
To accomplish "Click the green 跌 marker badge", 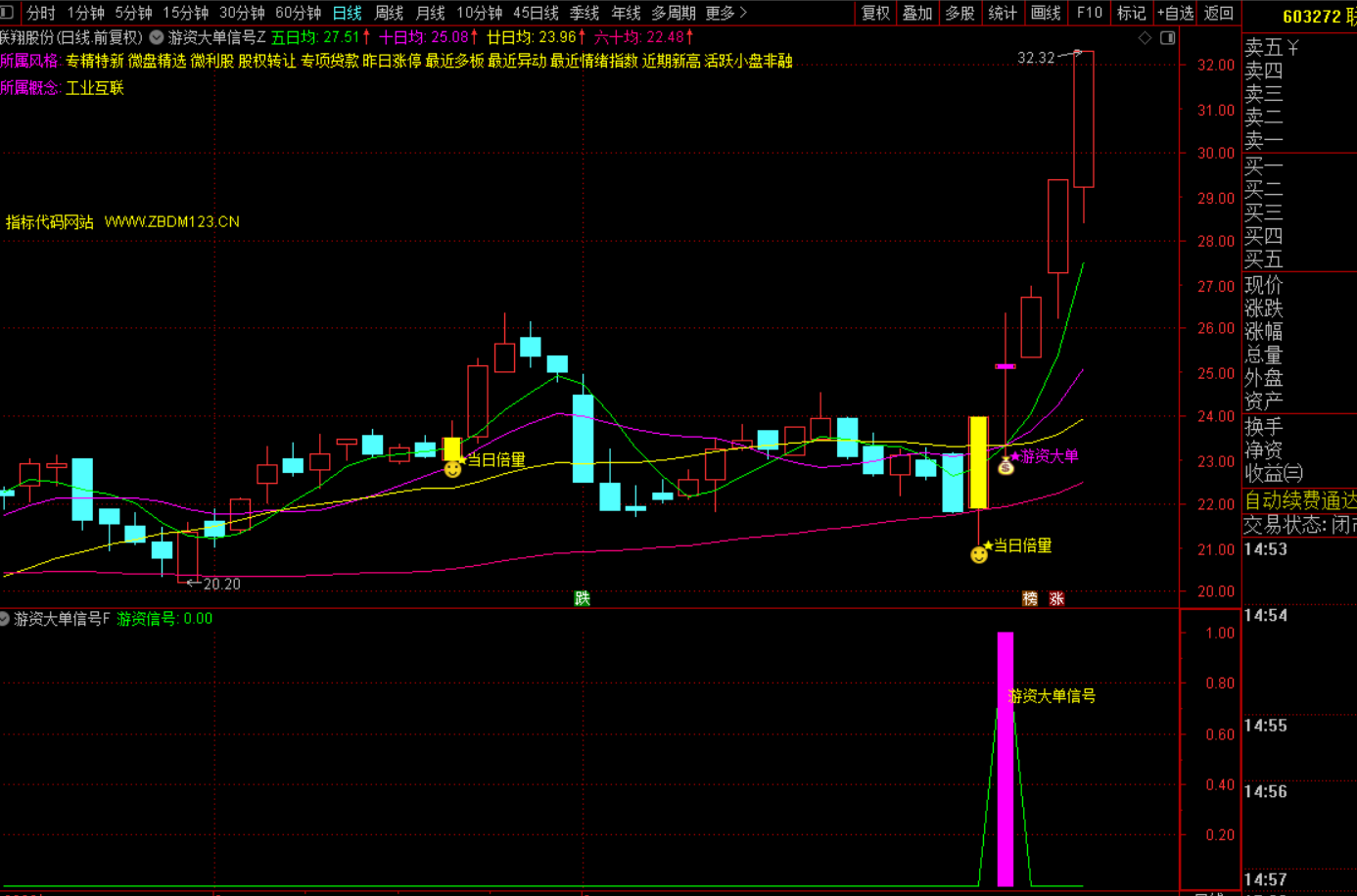I will pos(583,598).
